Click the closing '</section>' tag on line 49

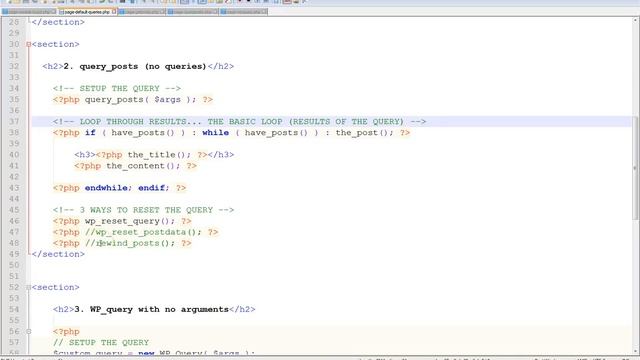[58, 254]
